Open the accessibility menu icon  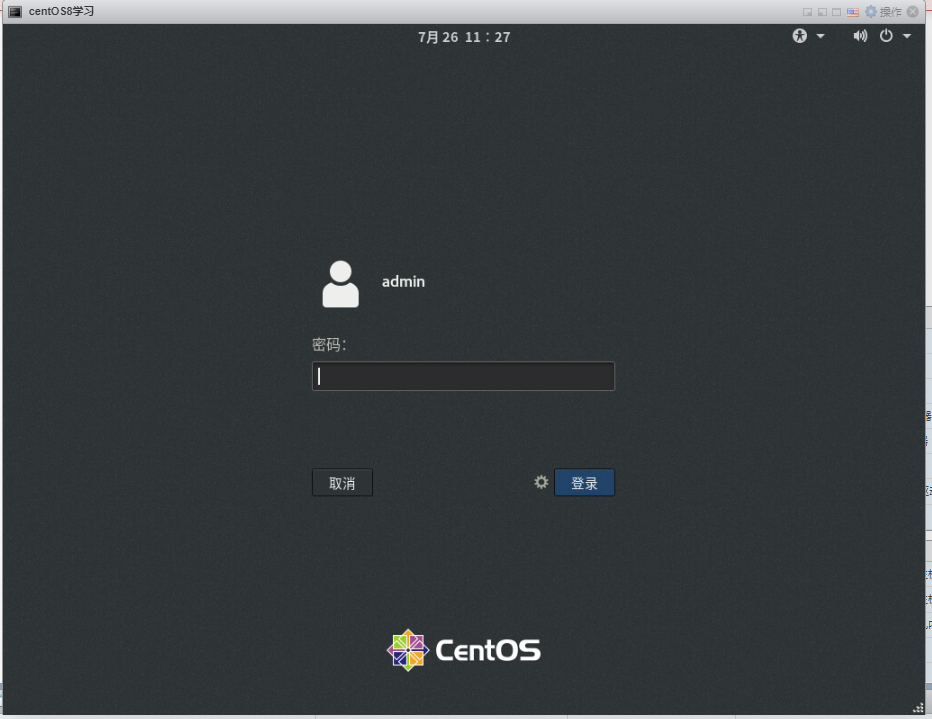pyautogui.click(x=799, y=36)
